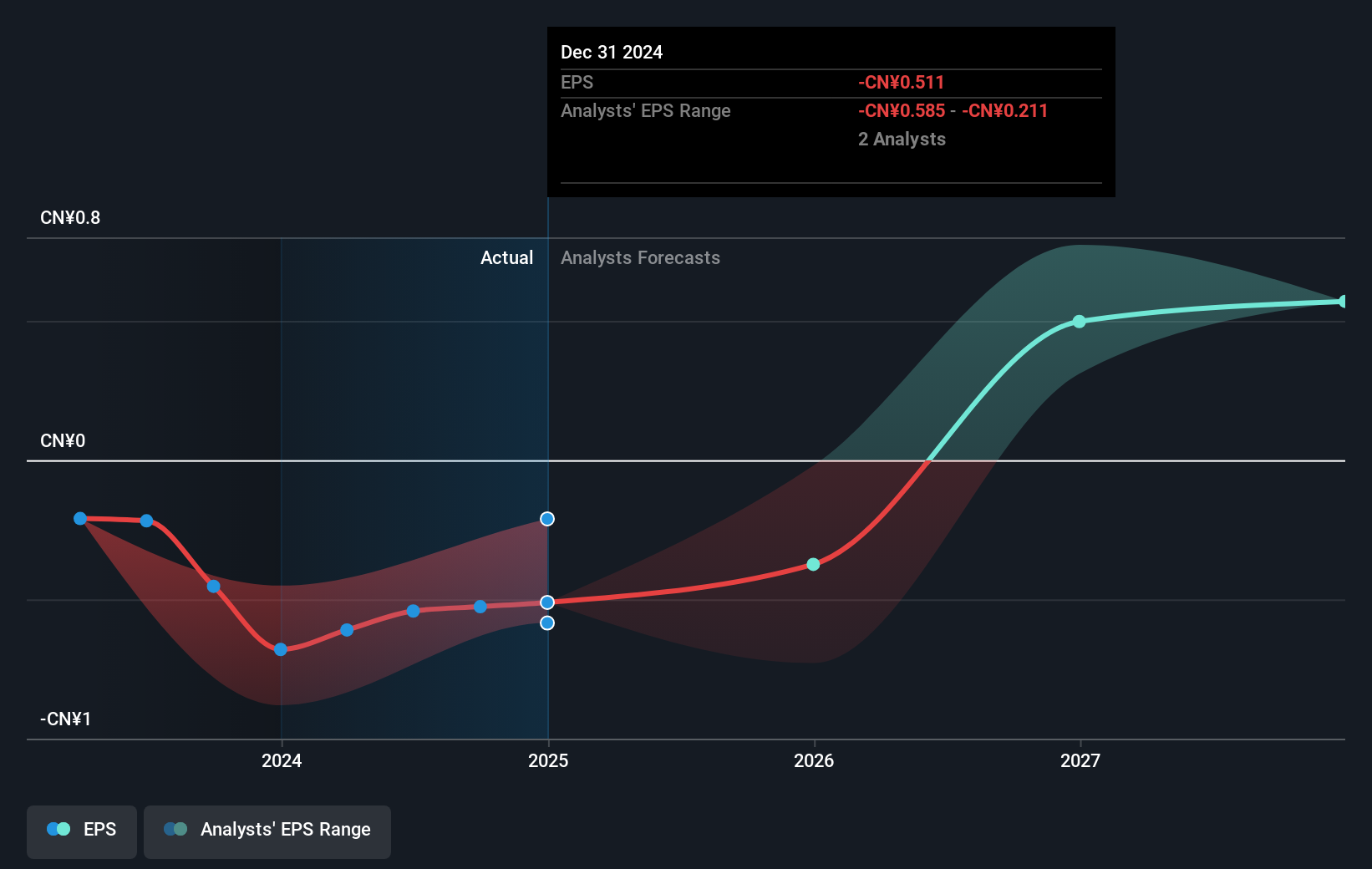Viewport: 1372px width, 869px height.
Task: Click the 'Analysts' EPS Range' tooltip row label
Action: coord(645,111)
